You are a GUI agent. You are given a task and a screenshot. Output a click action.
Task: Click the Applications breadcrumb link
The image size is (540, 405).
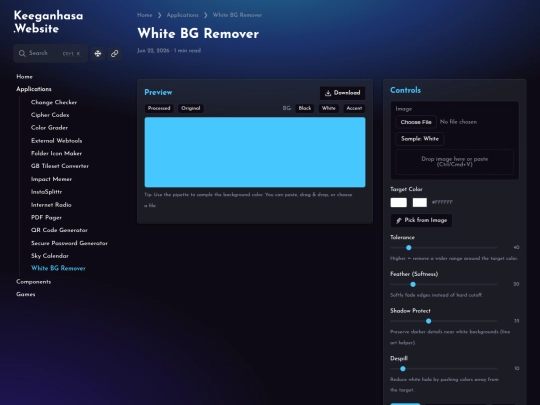click(183, 15)
